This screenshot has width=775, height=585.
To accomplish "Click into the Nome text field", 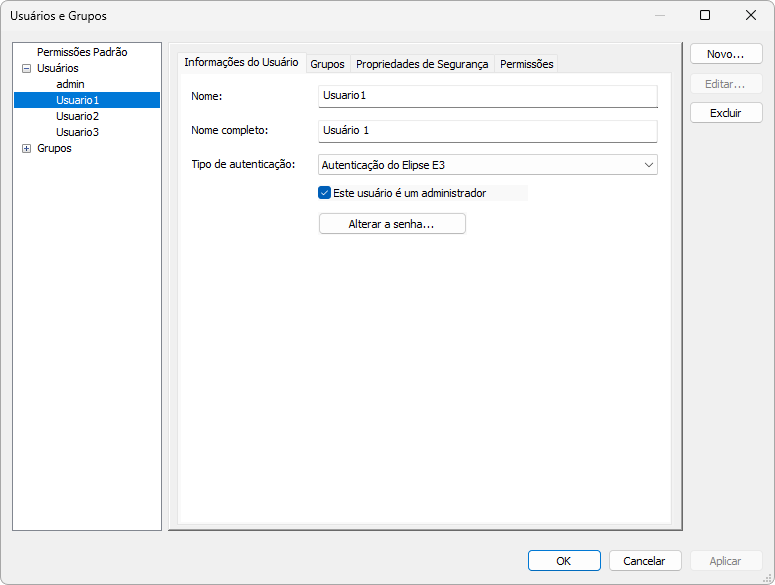I will (487, 96).
